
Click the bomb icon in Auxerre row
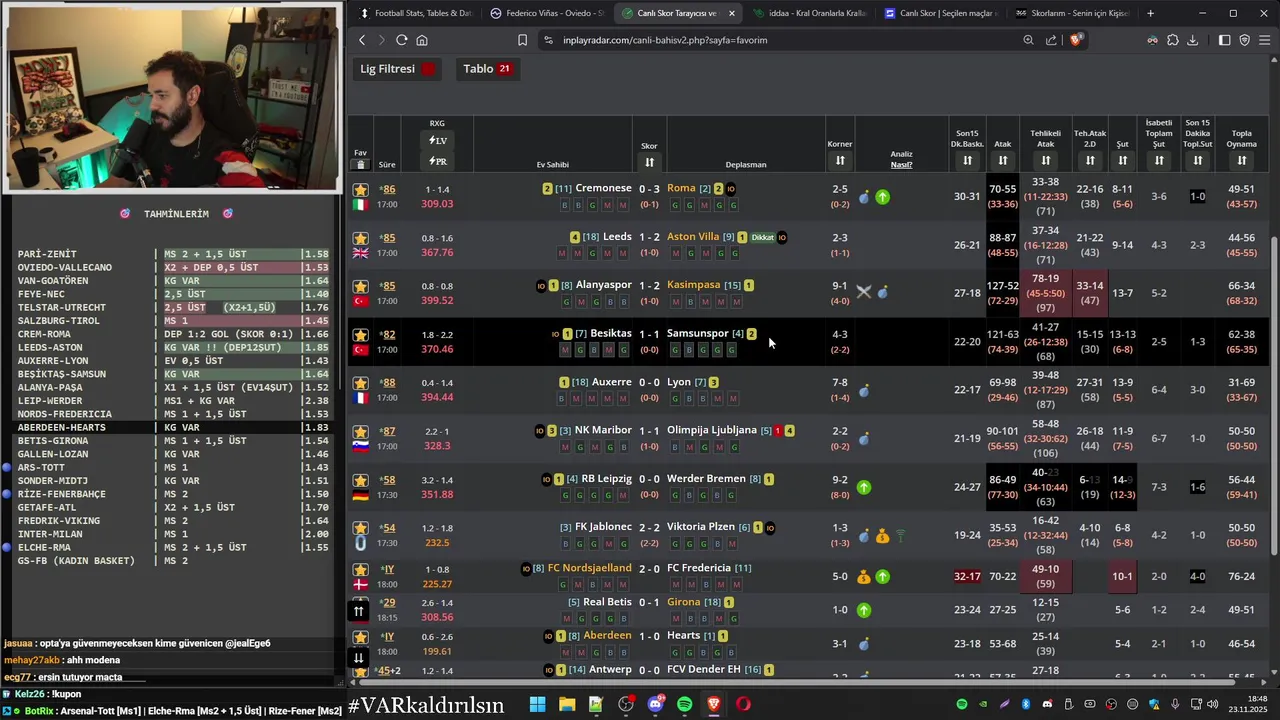864,390
